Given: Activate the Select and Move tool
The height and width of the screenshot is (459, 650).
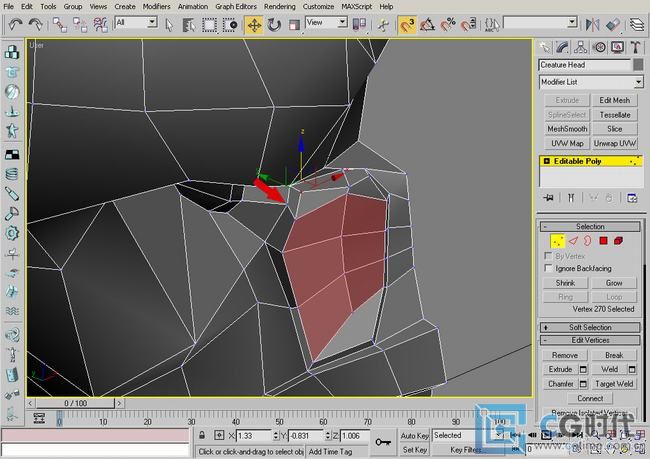Looking at the screenshot, I should click(254, 25).
